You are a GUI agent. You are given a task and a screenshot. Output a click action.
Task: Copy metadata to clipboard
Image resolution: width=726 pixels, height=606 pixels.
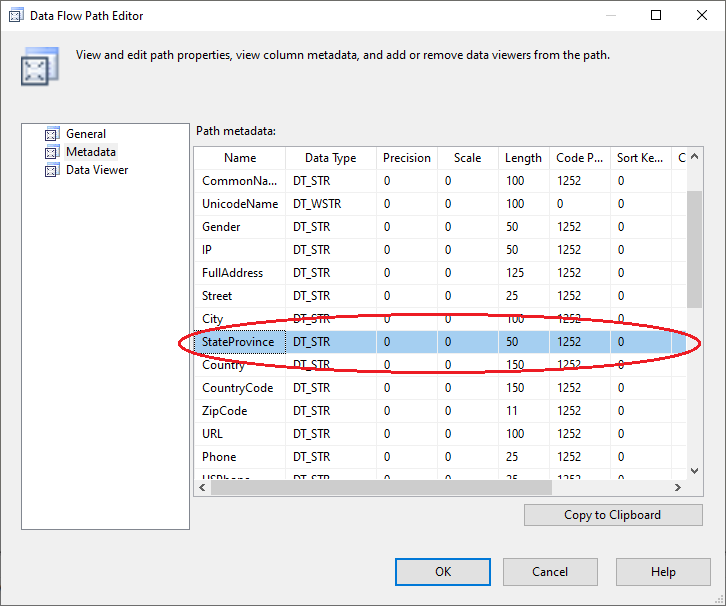coord(612,515)
